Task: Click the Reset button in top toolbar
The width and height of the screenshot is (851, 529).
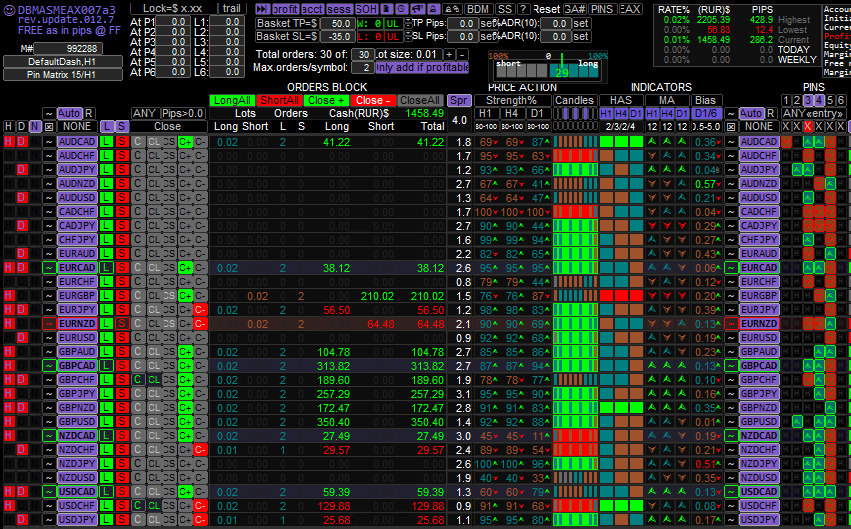Action: click(x=546, y=9)
